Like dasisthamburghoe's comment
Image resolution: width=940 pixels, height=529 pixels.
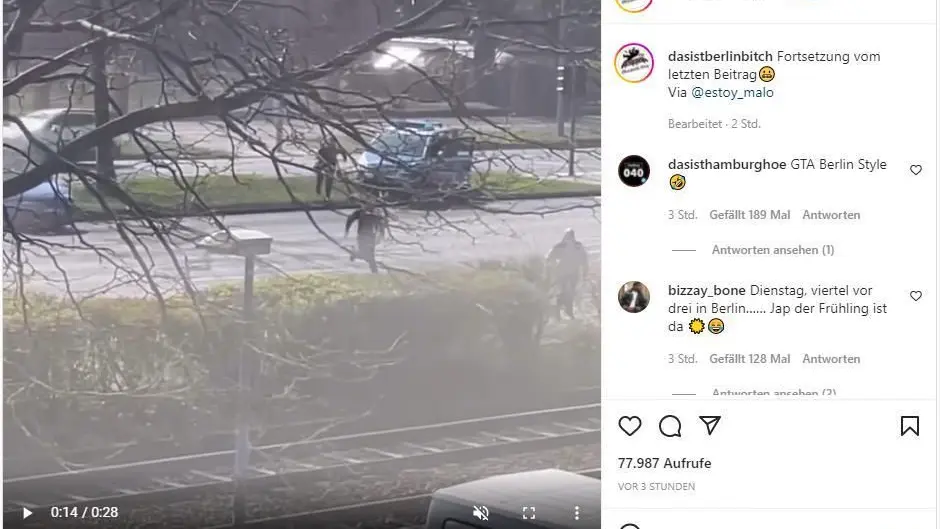coord(915,170)
